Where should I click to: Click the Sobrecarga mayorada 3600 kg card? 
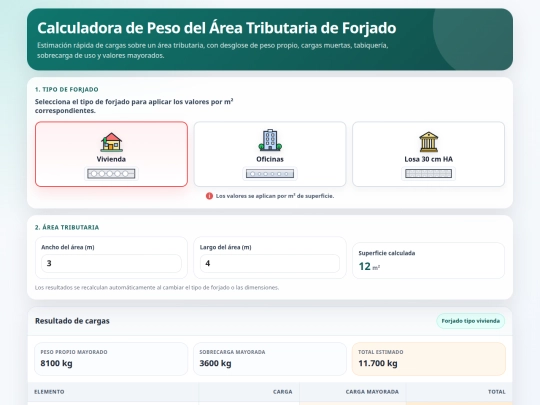[x=270, y=359]
